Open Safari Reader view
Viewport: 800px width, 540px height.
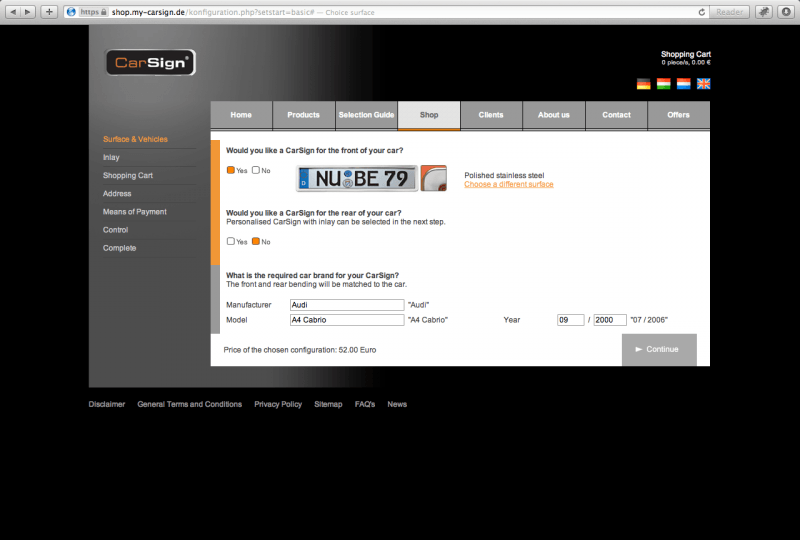(729, 12)
